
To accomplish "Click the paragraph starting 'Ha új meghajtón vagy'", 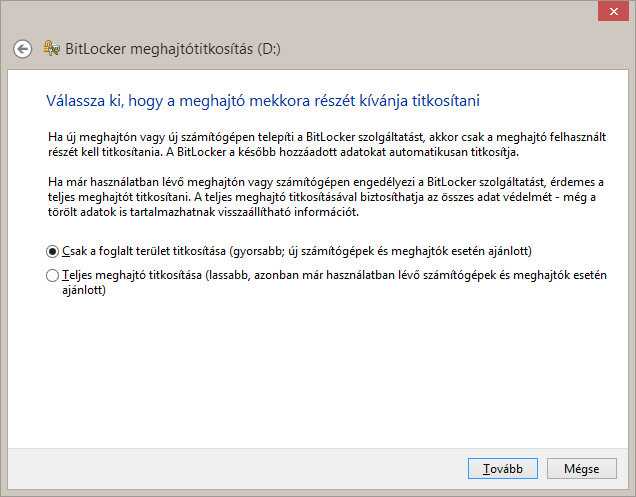I will [327, 144].
